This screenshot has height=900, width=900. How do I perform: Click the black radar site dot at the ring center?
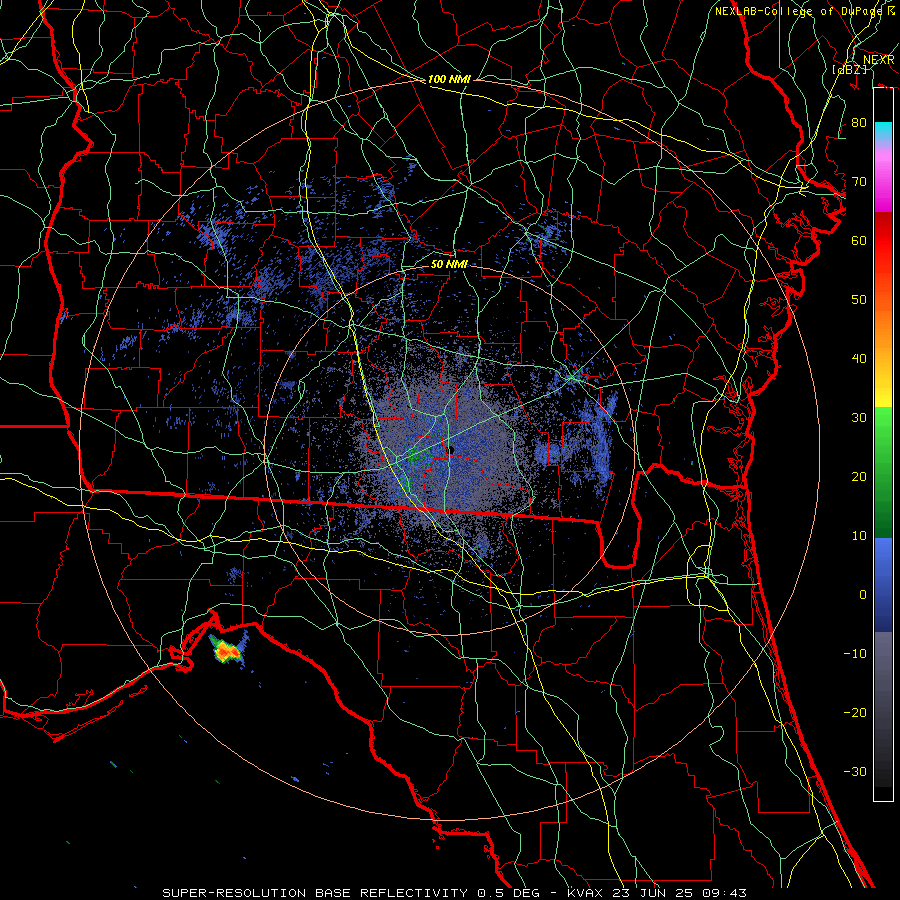451,451
